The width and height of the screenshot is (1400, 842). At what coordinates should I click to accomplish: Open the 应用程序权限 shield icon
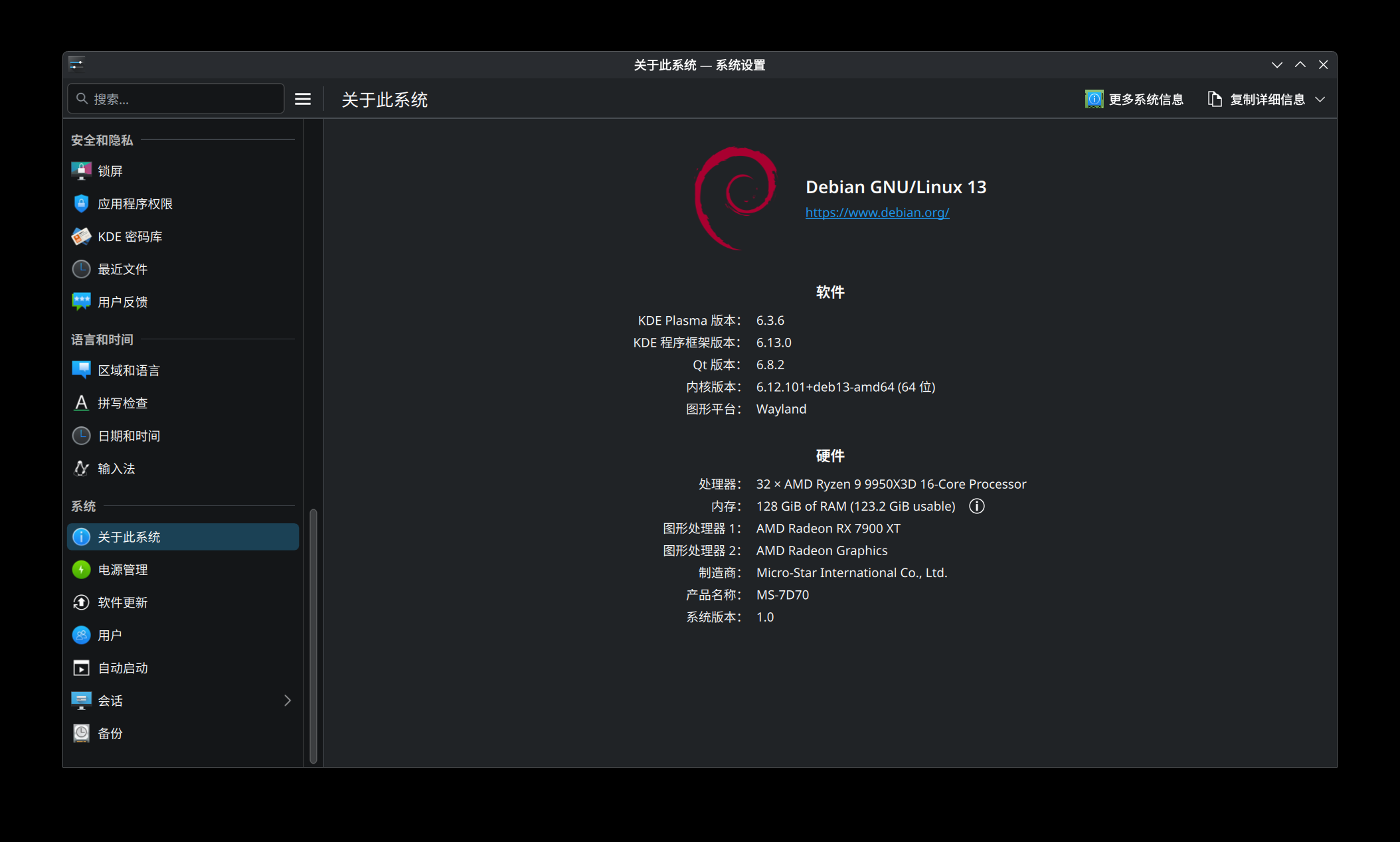coord(81,204)
